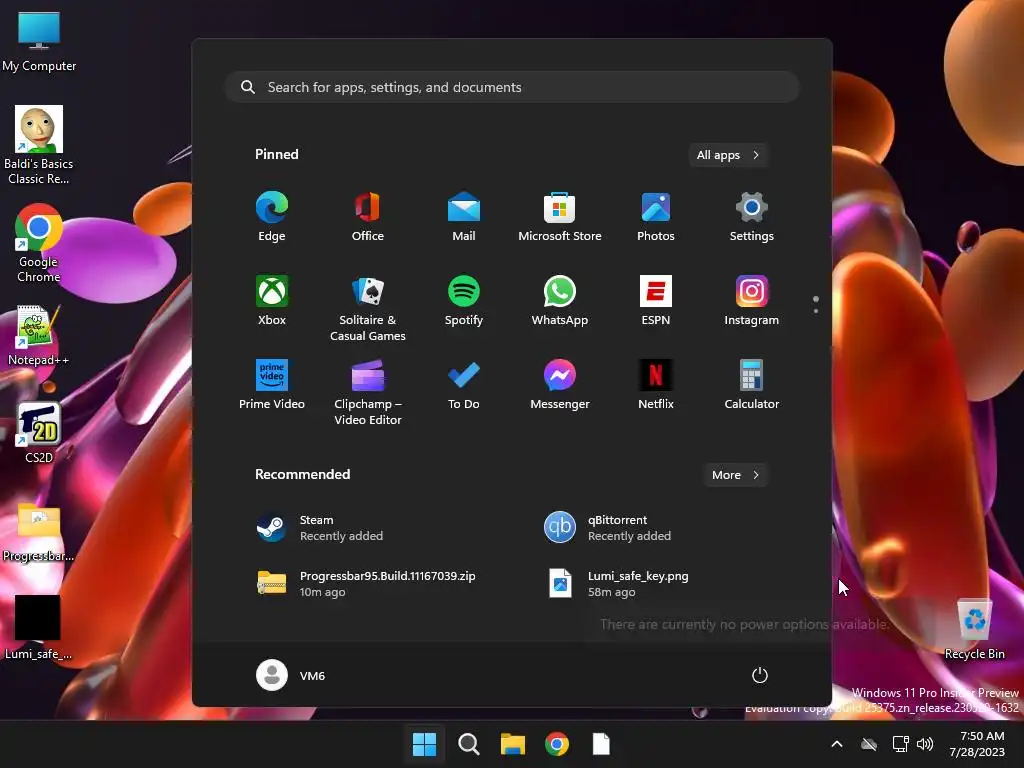Screen dimensions: 1024x768
Task: Open the clock showing 7:50 AM
Action: [977, 744]
